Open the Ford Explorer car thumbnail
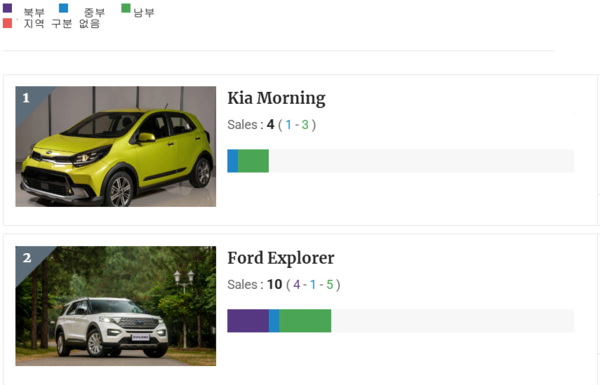The width and height of the screenshot is (600, 385). pyautogui.click(x=116, y=306)
